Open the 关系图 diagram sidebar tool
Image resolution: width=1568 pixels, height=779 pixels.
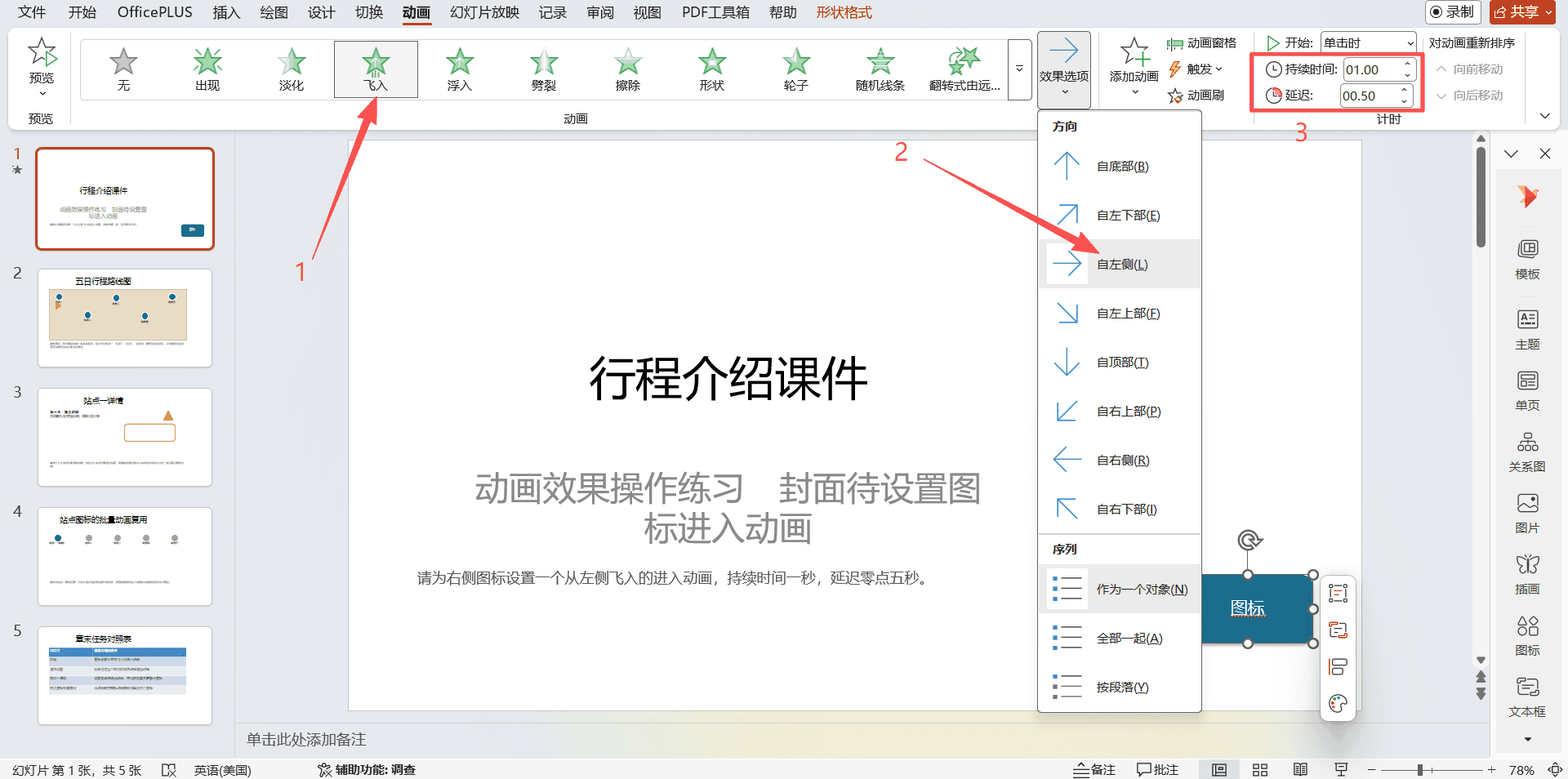pyautogui.click(x=1527, y=452)
